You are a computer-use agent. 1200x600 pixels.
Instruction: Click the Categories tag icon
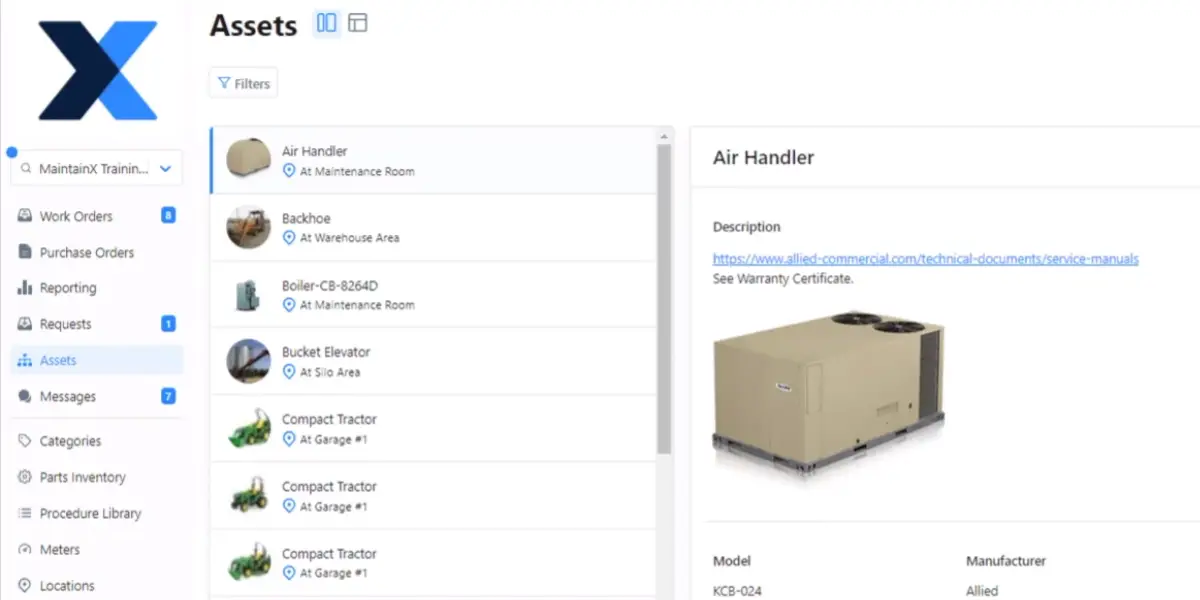coord(25,441)
